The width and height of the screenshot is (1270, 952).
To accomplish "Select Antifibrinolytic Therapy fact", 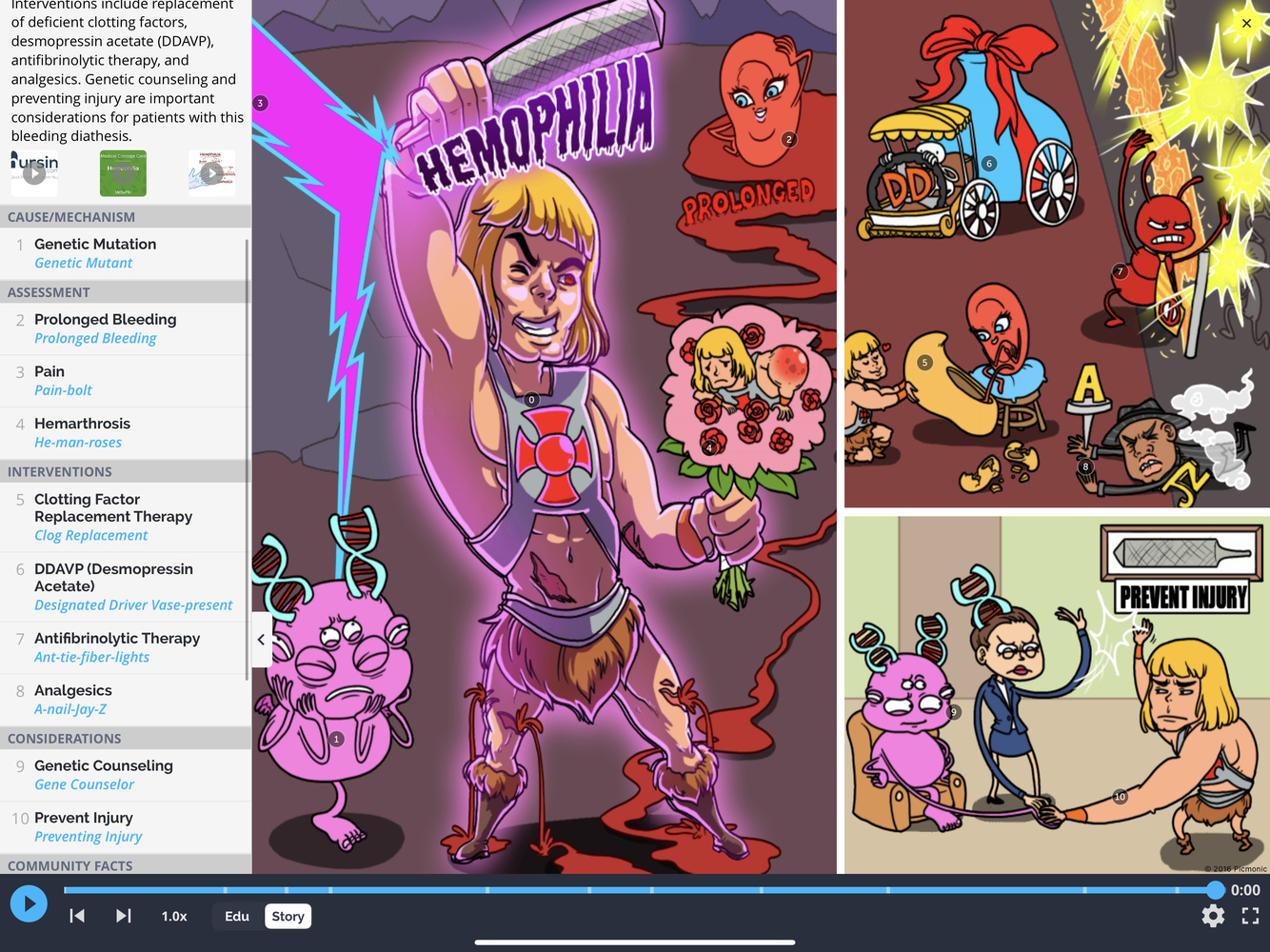I will pos(126,647).
